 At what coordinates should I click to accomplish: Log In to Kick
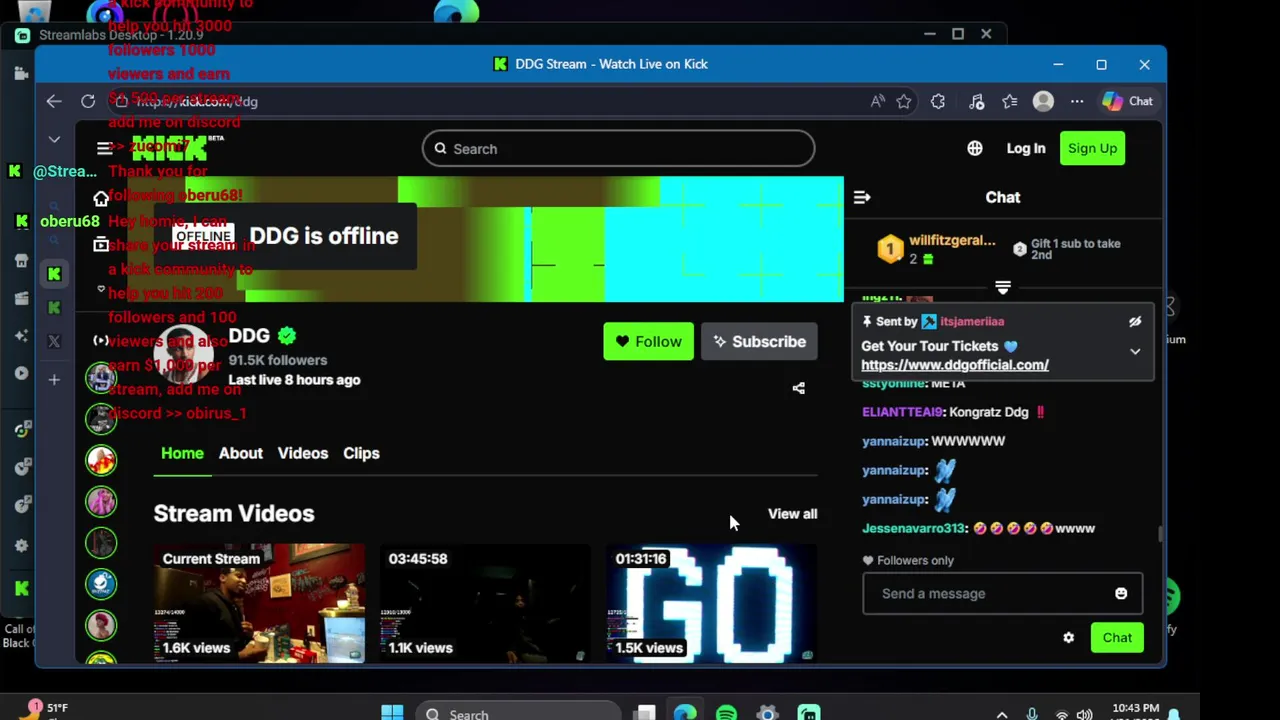[x=1026, y=148]
